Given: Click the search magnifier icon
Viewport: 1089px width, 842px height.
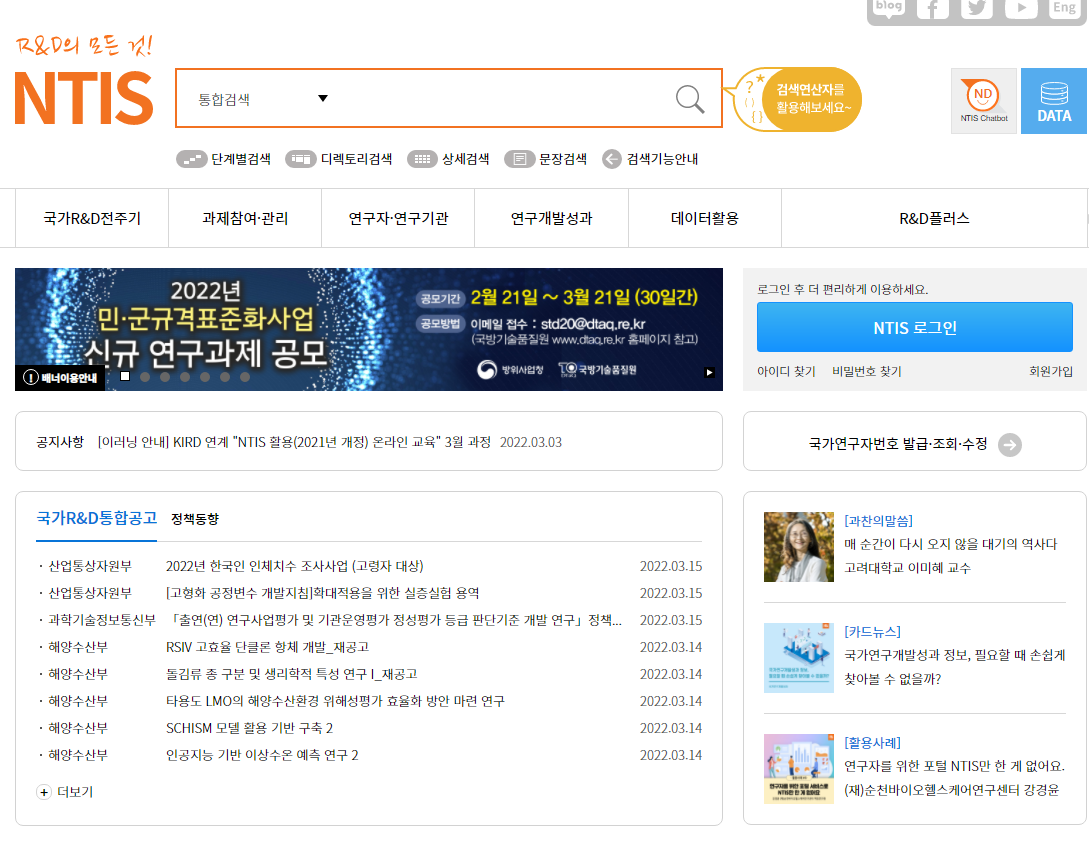Looking at the screenshot, I should pos(689,98).
